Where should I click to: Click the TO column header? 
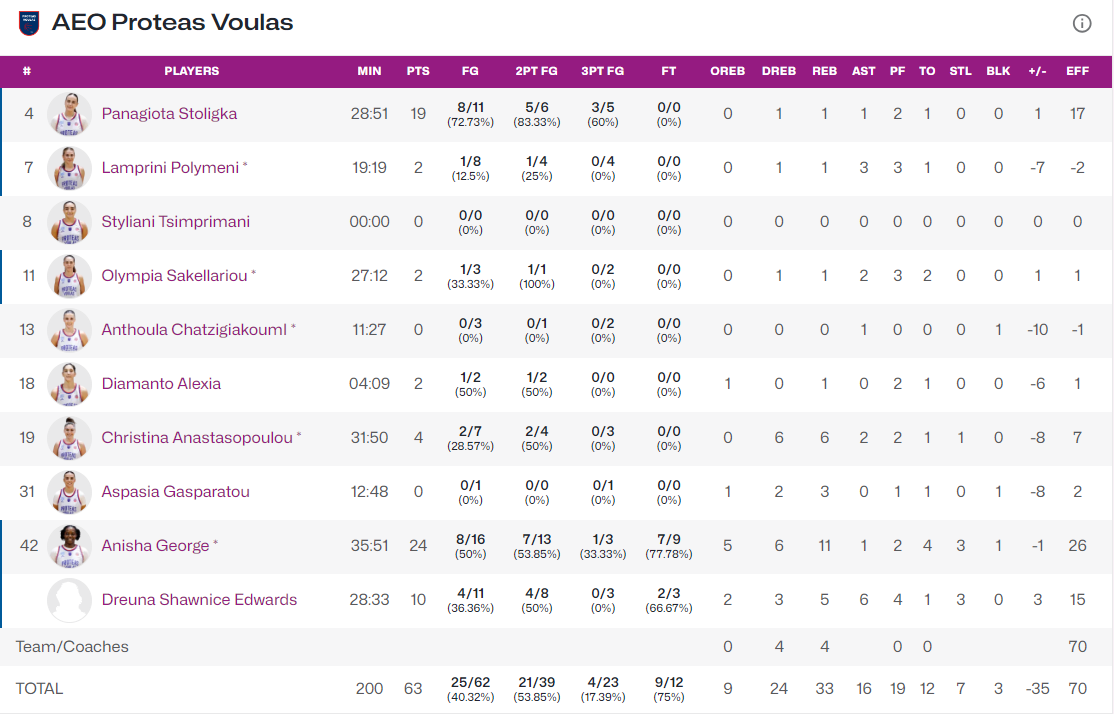click(927, 71)
